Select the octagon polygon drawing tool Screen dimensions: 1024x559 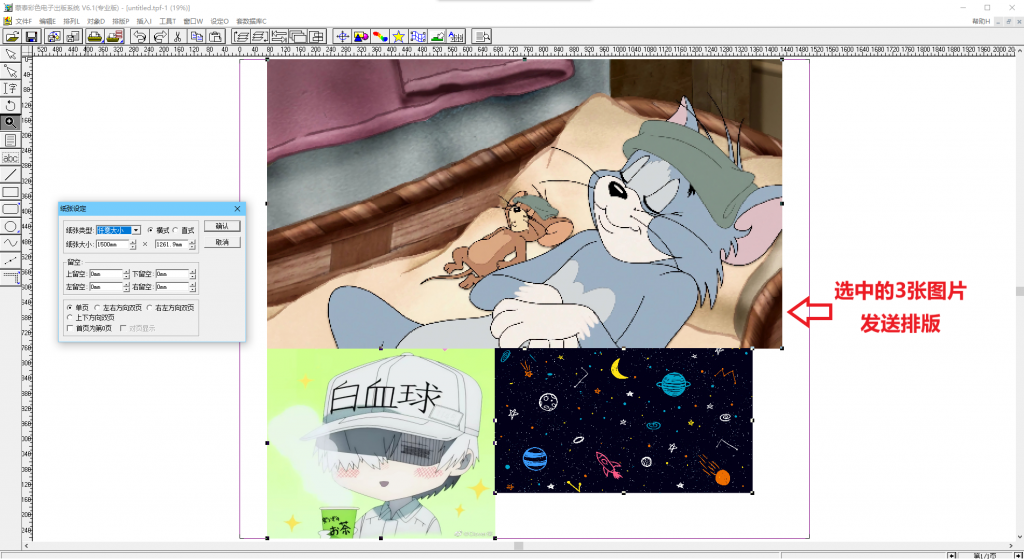tap(10, 226)
